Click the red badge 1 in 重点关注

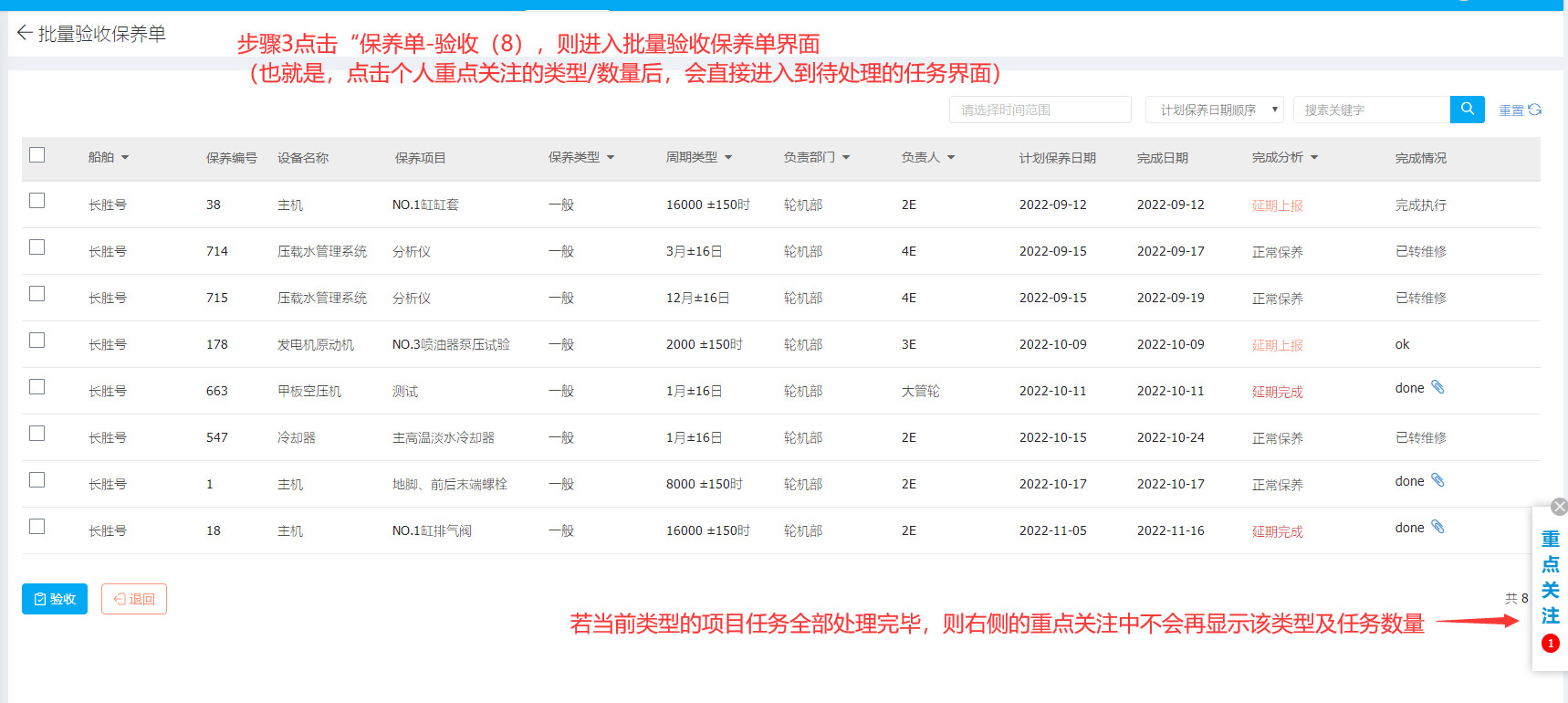click(x=1550, y=644)
